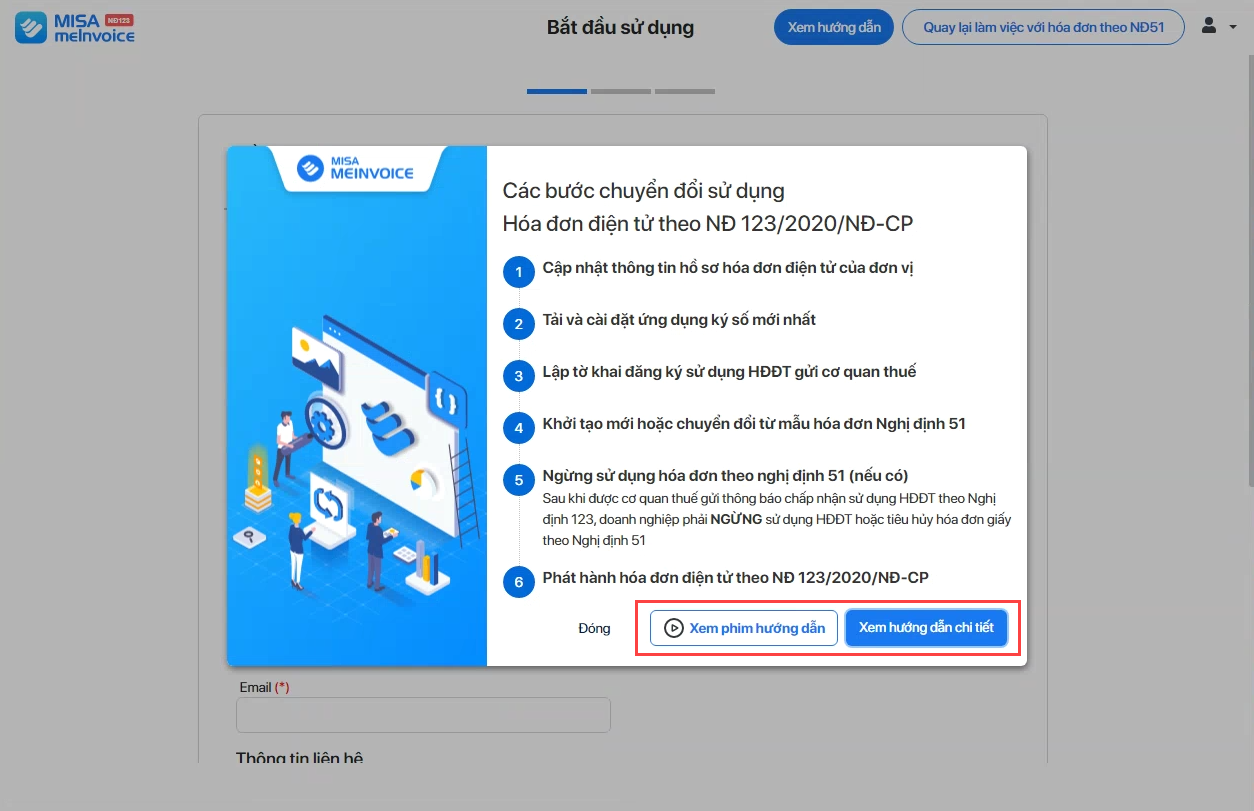Click the MISA MEINVOICE dialog banner logo
Viewport: 1254px width, 811px height.
357,167
